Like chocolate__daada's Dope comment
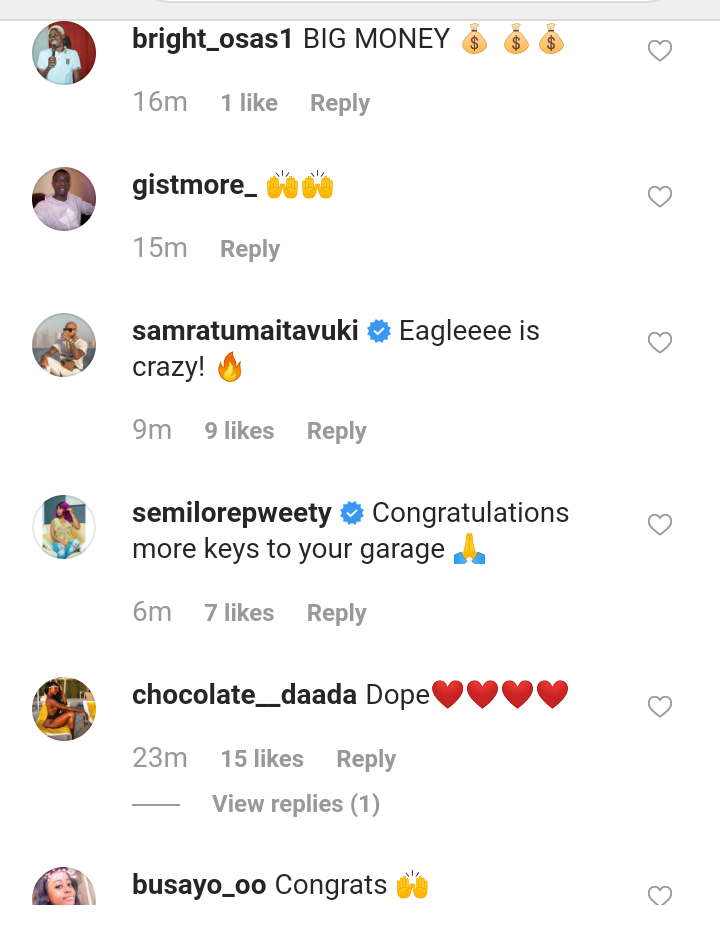720x944 pixels. [x=659, y=707]
